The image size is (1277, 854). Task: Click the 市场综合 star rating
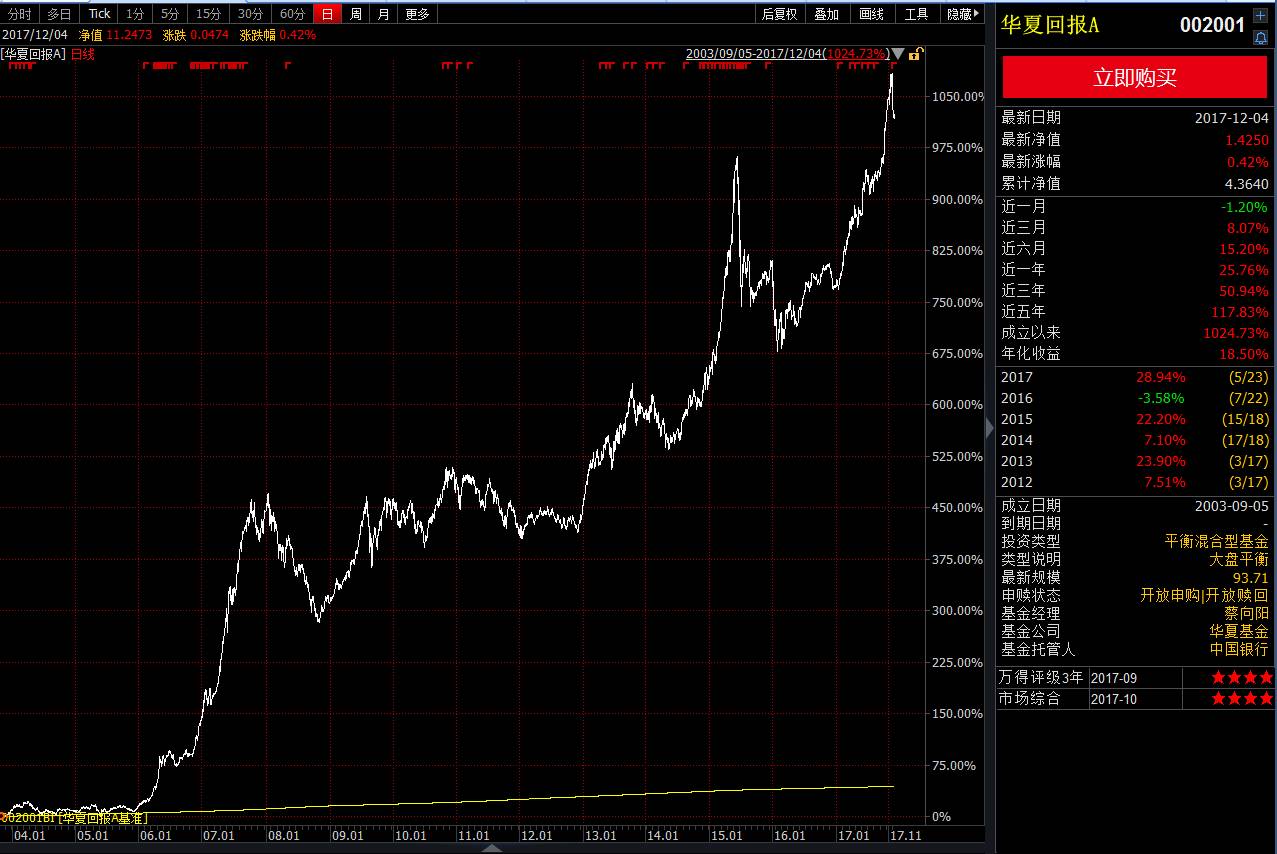click(x=1242, y=699)
